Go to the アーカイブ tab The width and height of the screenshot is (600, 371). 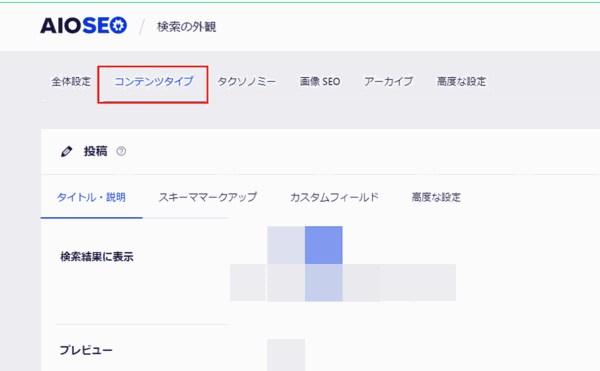[388, 81]
